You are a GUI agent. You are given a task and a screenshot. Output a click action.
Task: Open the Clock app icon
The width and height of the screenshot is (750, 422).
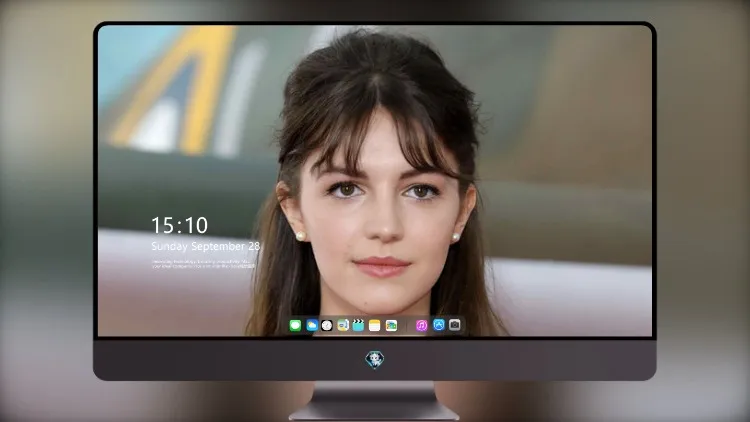coord(327,325)
